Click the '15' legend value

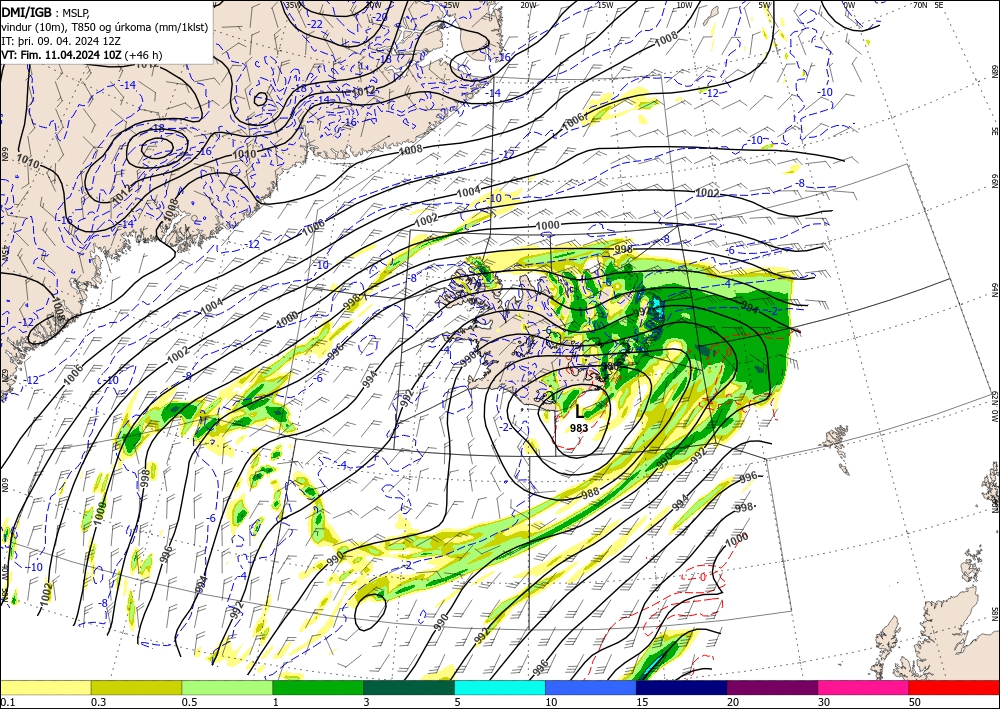pyautogui.click(x=642, y=702)
